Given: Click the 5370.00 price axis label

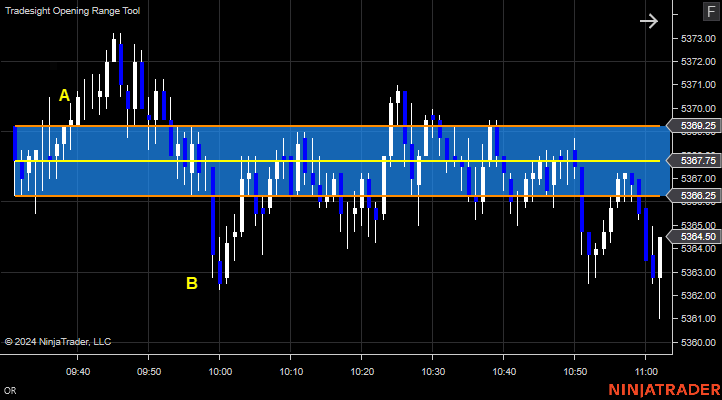Looking at the screenshot, I should point(698,109).
